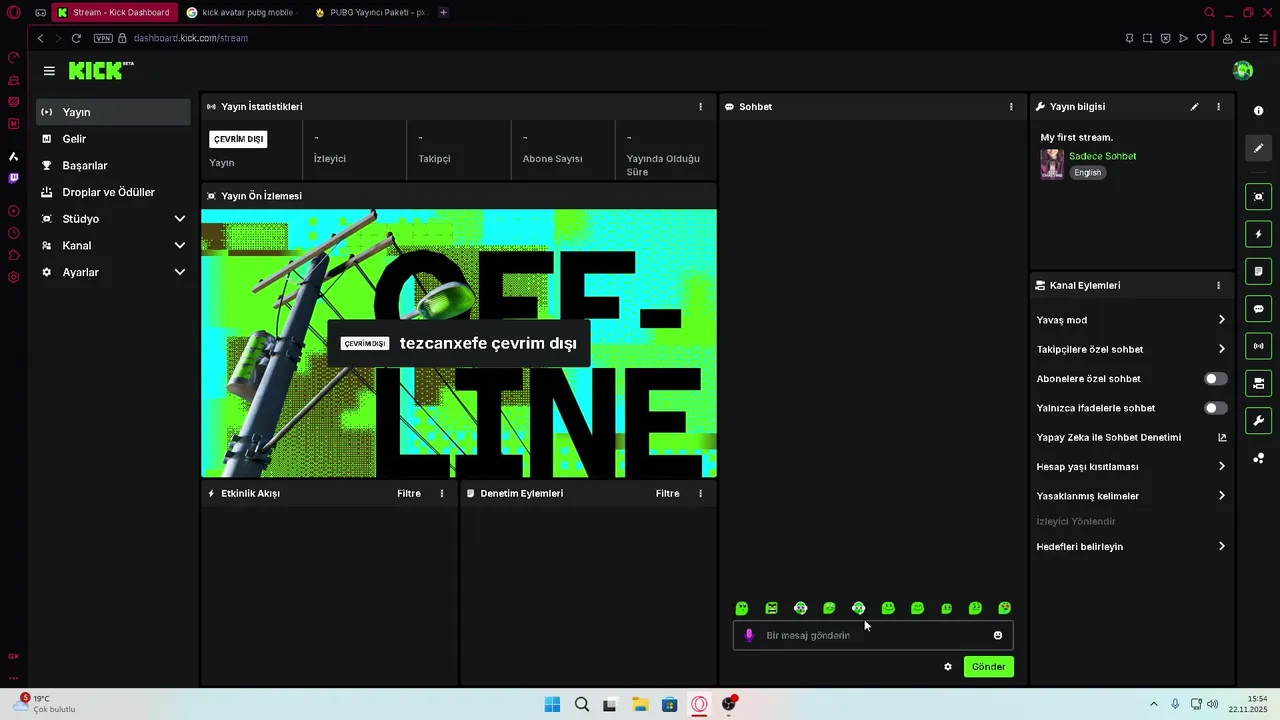Open Etkinlik Akışı panel options menu
Image resolution: width=1280 pixels, height=720 pixels.
(442, 493)
